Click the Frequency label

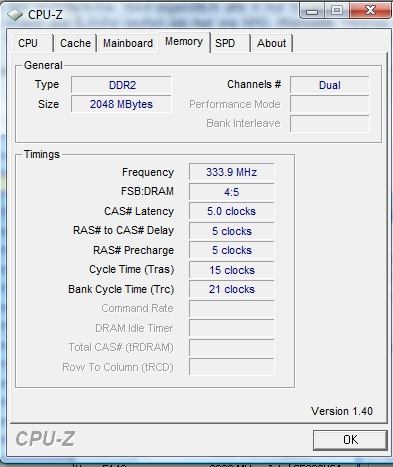tap(148, 172)
